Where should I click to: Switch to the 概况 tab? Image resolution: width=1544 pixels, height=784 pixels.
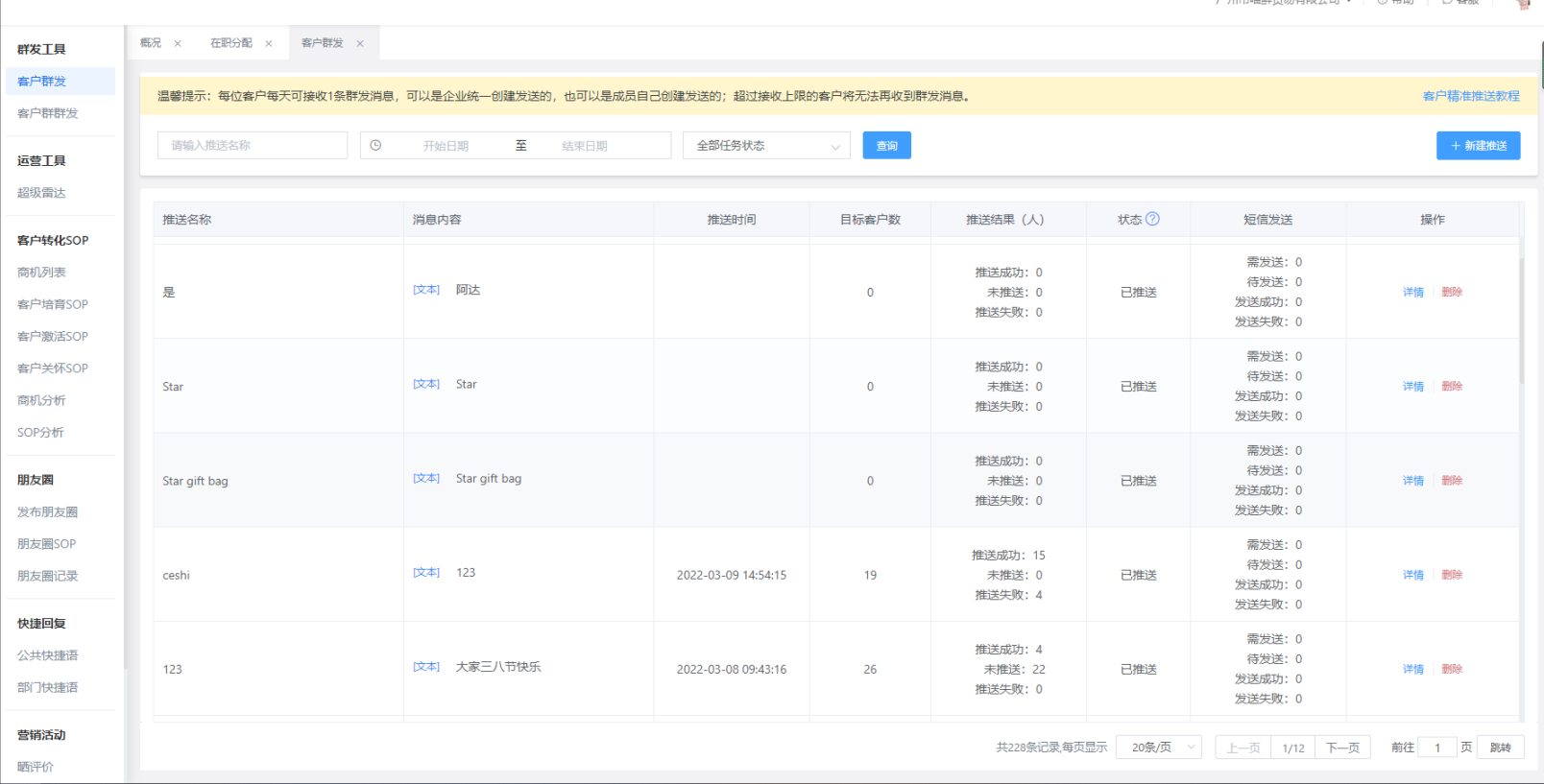tap(151, 43)
